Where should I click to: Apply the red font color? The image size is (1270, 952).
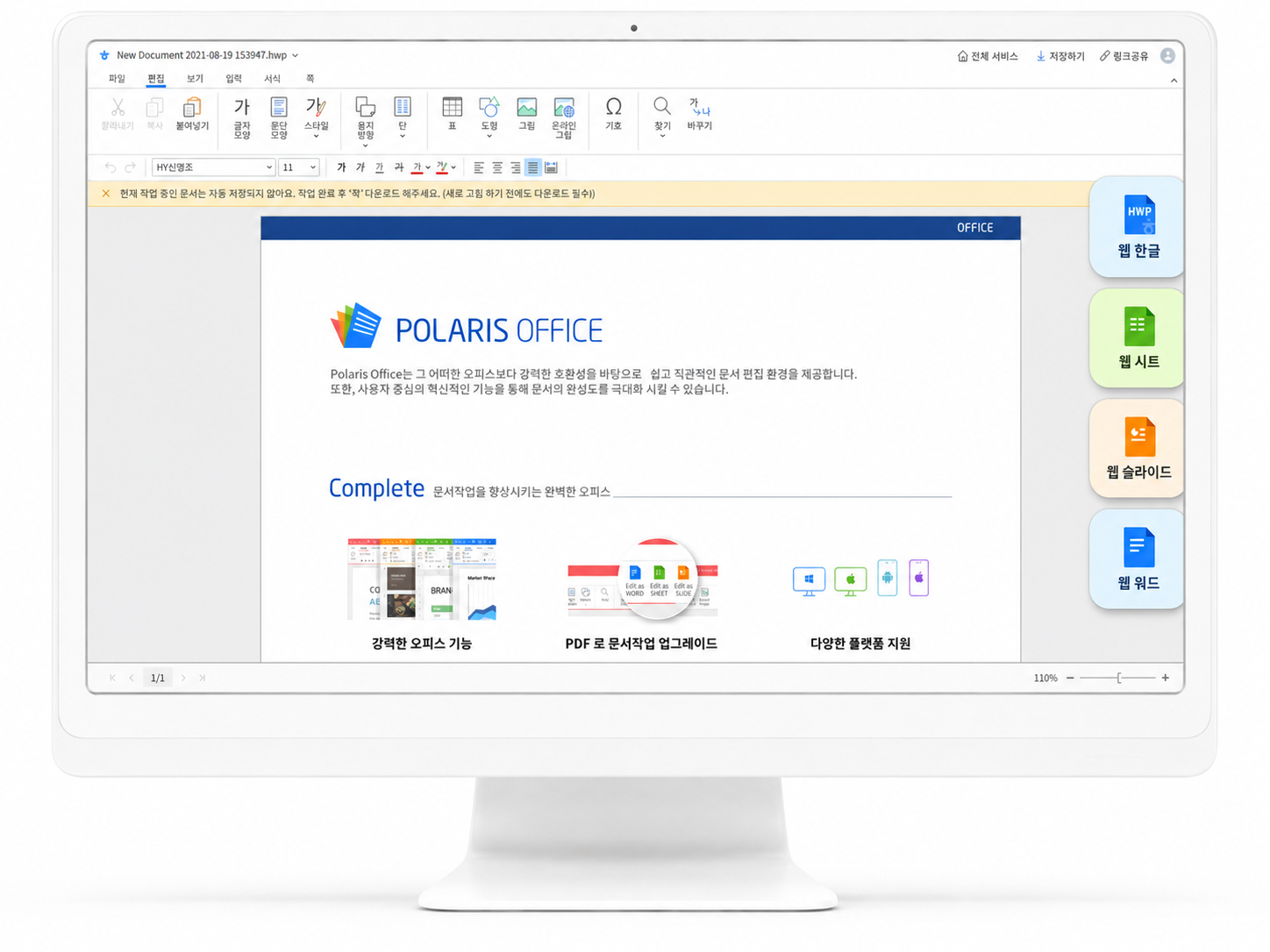tap(417, 167)
